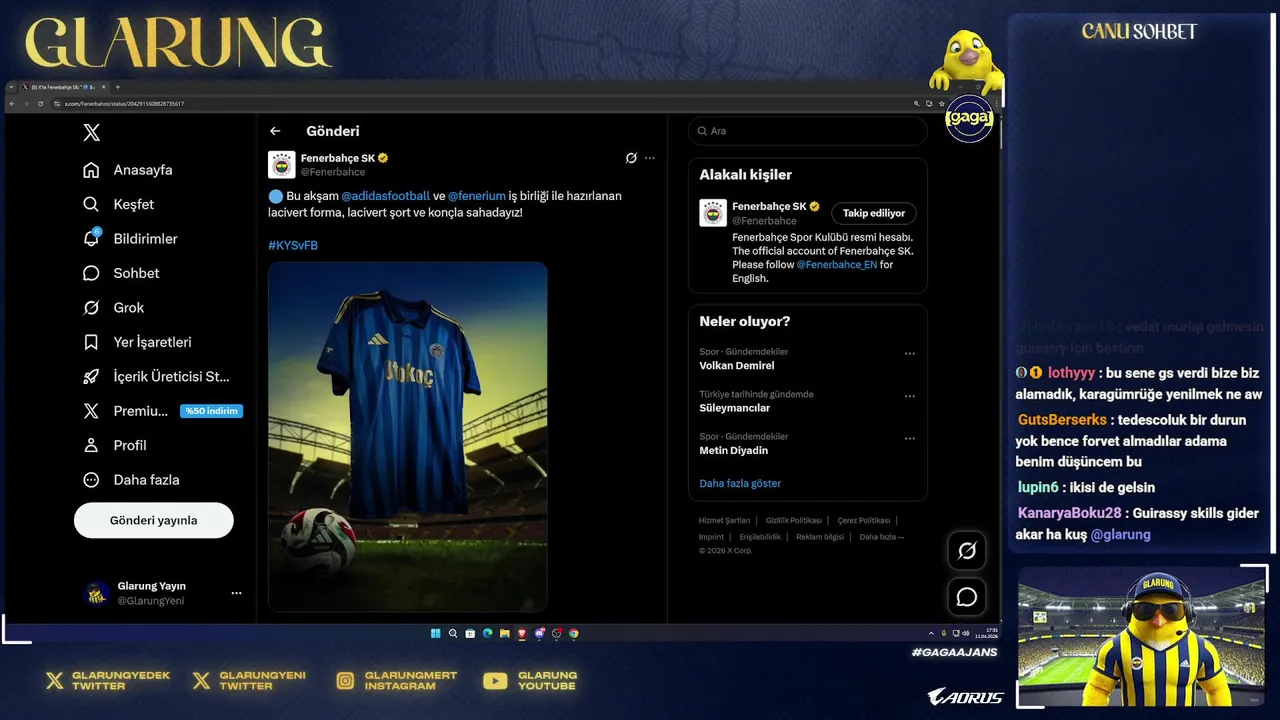Open Reklam bilgisi footer link
The width and height of the screenshot is (1280, 720).
click(x=820, y=537)
